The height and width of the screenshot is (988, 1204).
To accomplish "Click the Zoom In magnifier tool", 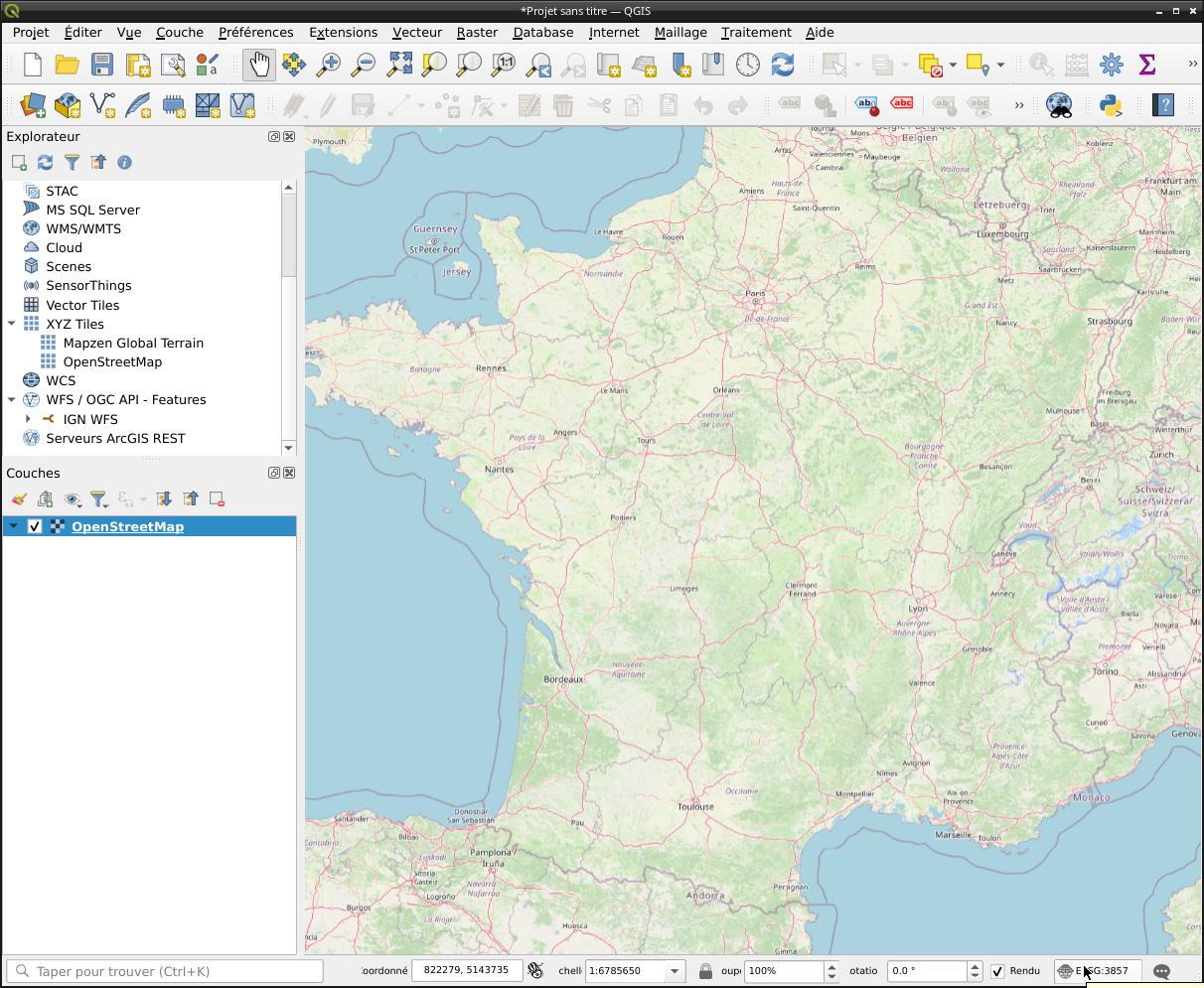I will click(x=328, y=66).
